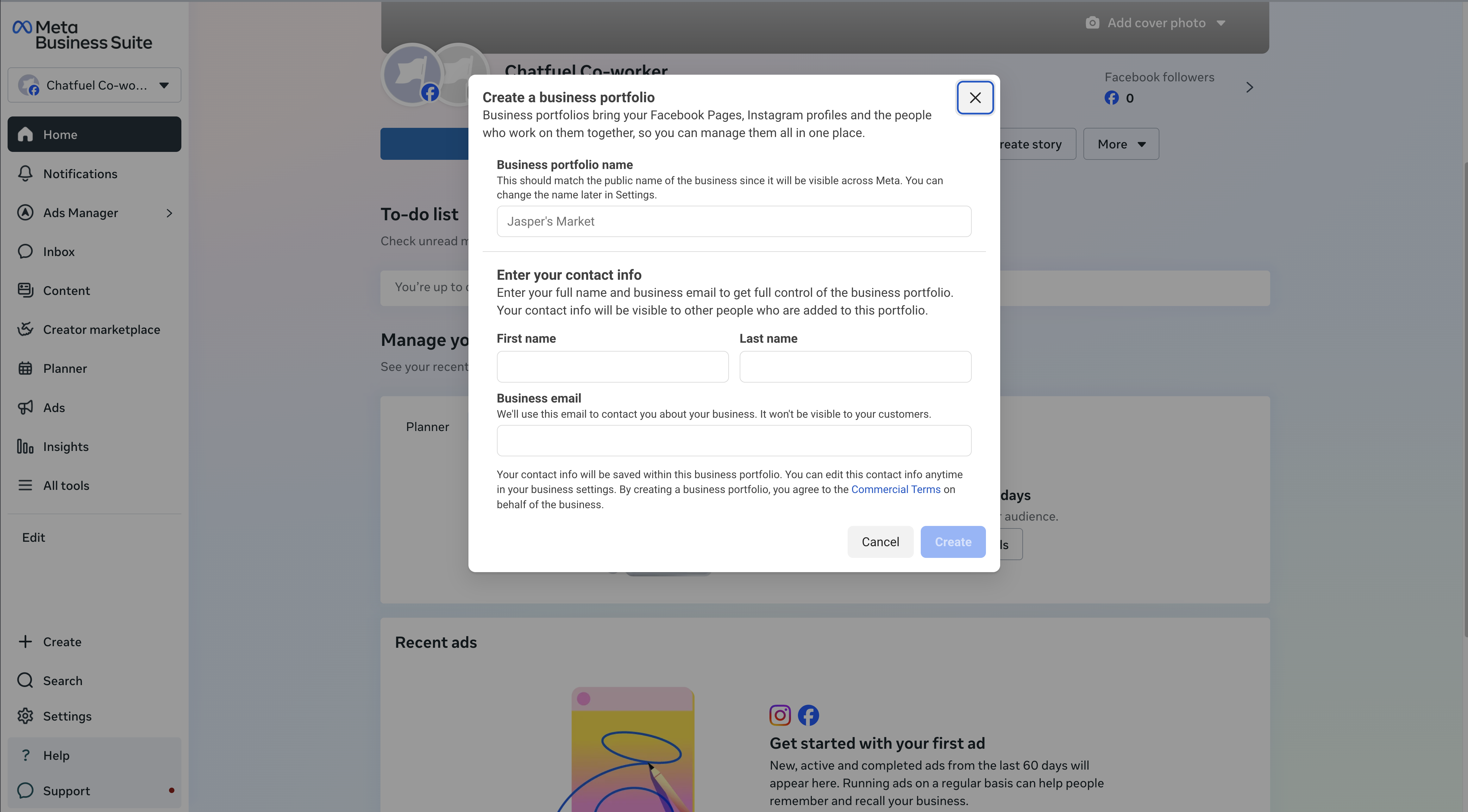Open All tools in the sidebar

point(95,485)
